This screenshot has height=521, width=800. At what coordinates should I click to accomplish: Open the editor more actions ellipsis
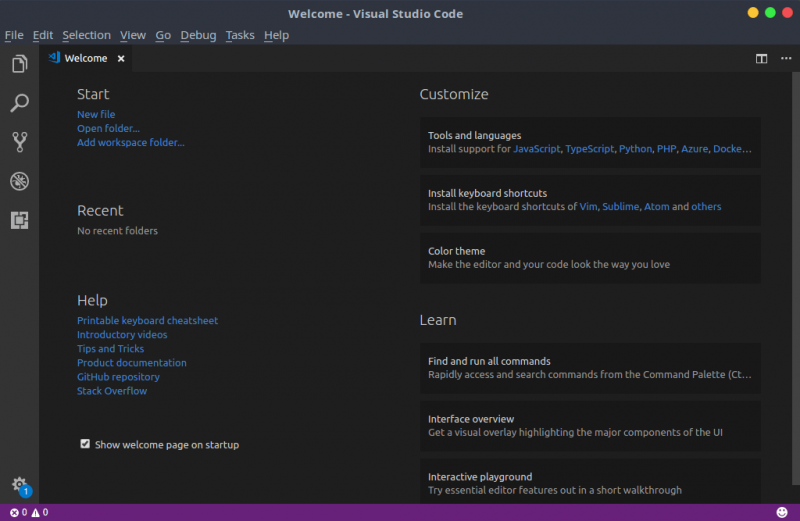(786, 59)
